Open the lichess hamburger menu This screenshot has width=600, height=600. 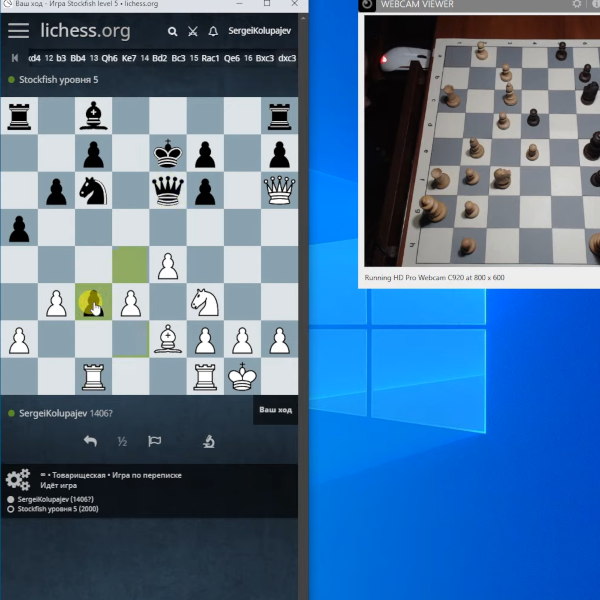pyautogui.click(x=18, y=30)
